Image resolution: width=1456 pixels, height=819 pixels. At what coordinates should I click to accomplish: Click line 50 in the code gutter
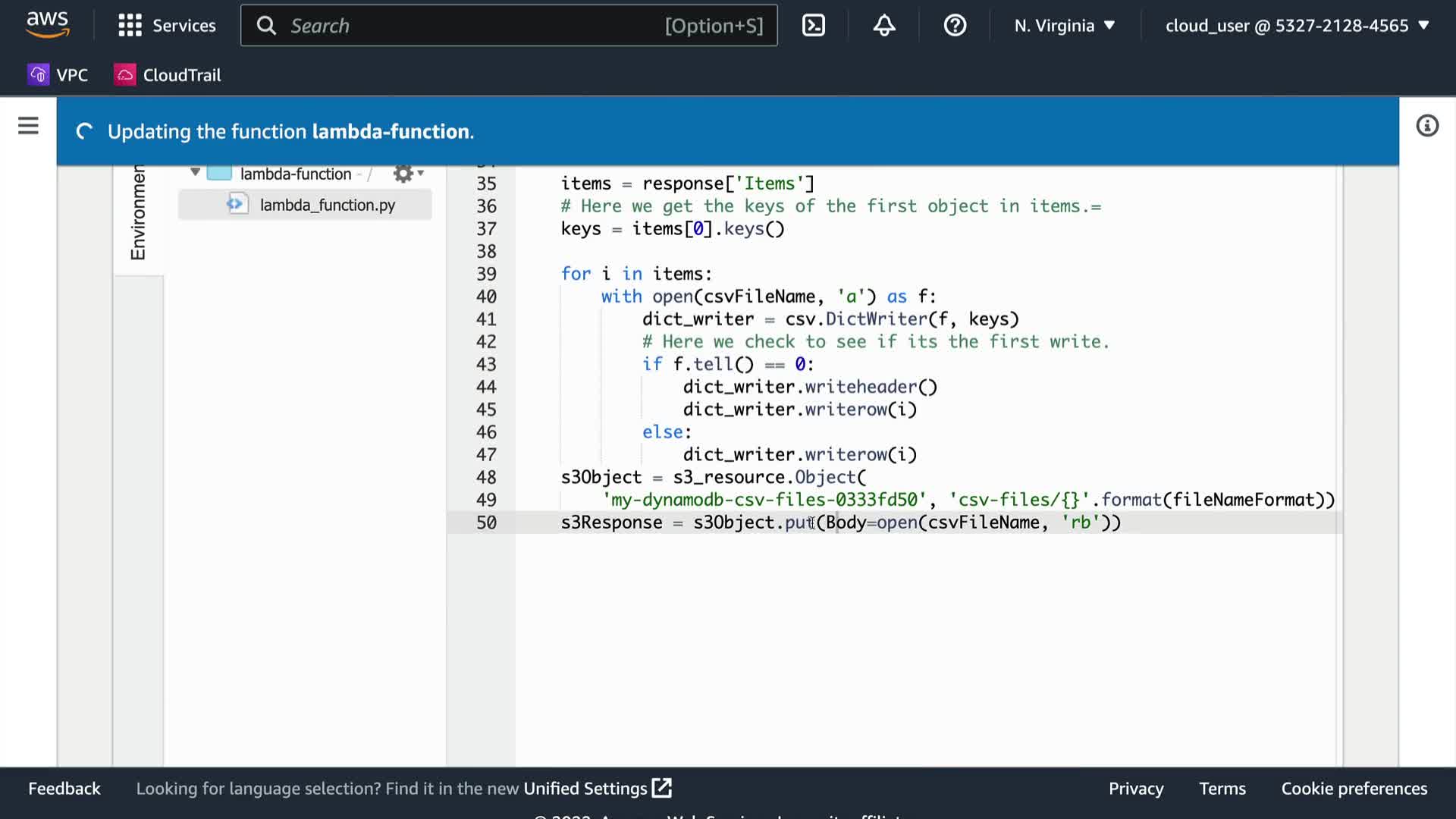485,522
